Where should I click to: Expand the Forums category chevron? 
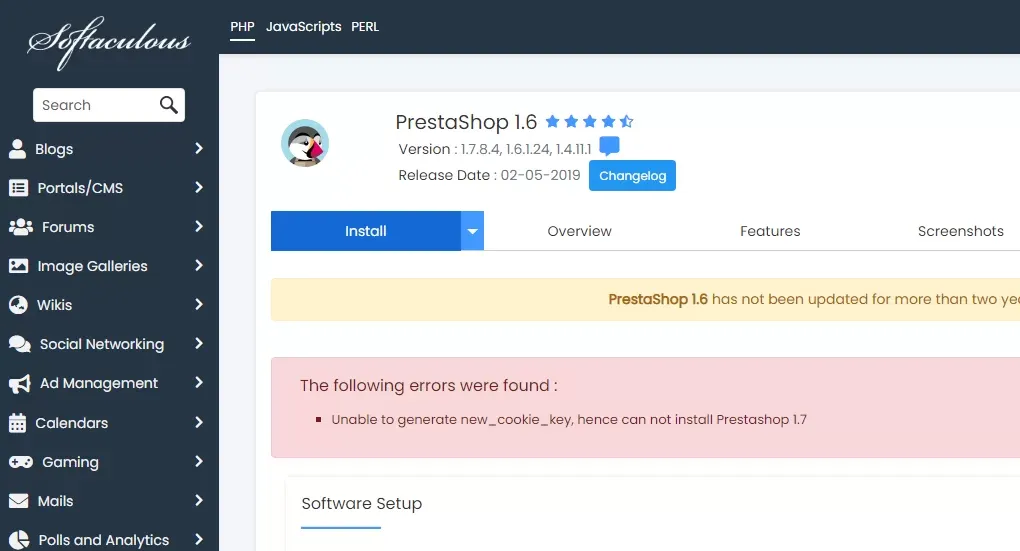point(198,226)
